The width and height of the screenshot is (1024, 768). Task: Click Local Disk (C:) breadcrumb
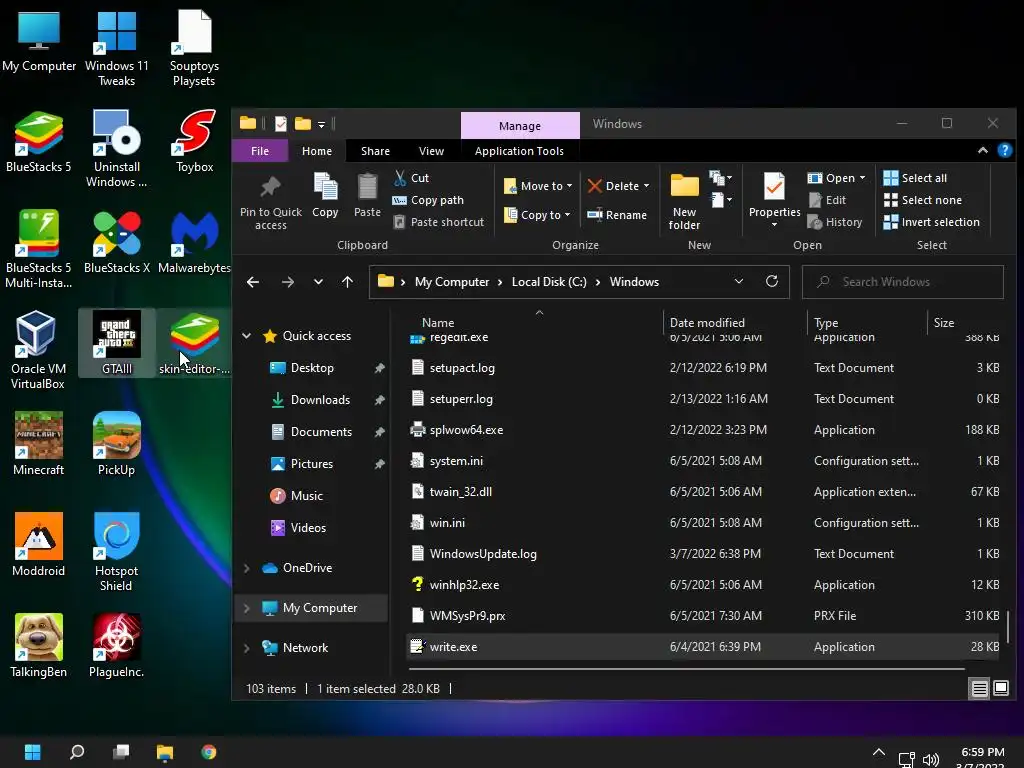click(549, 281)
